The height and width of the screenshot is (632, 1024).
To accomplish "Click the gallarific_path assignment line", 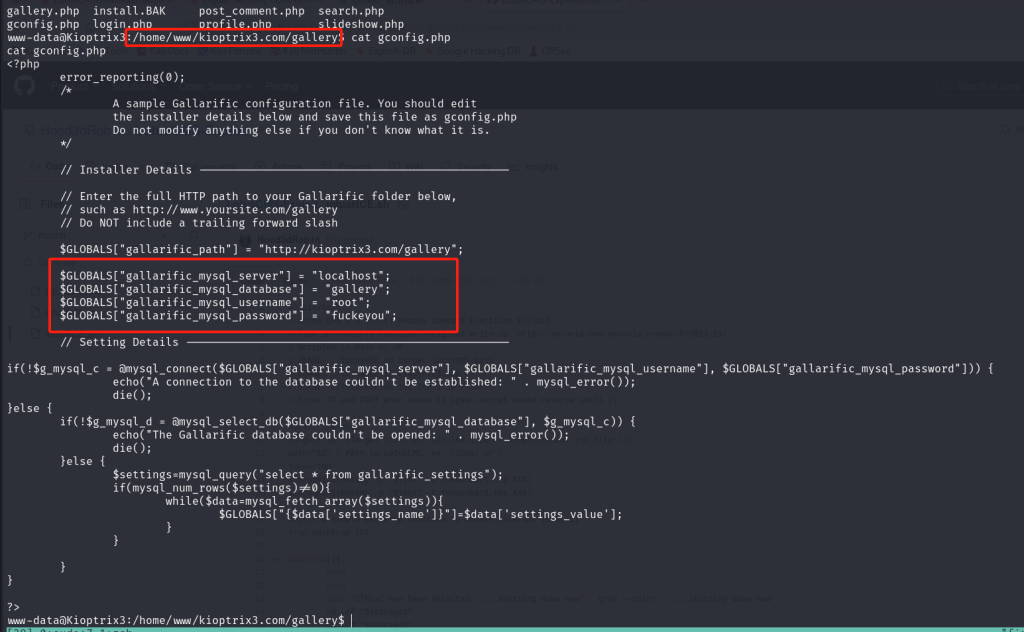I will click(x=261, y=249).
